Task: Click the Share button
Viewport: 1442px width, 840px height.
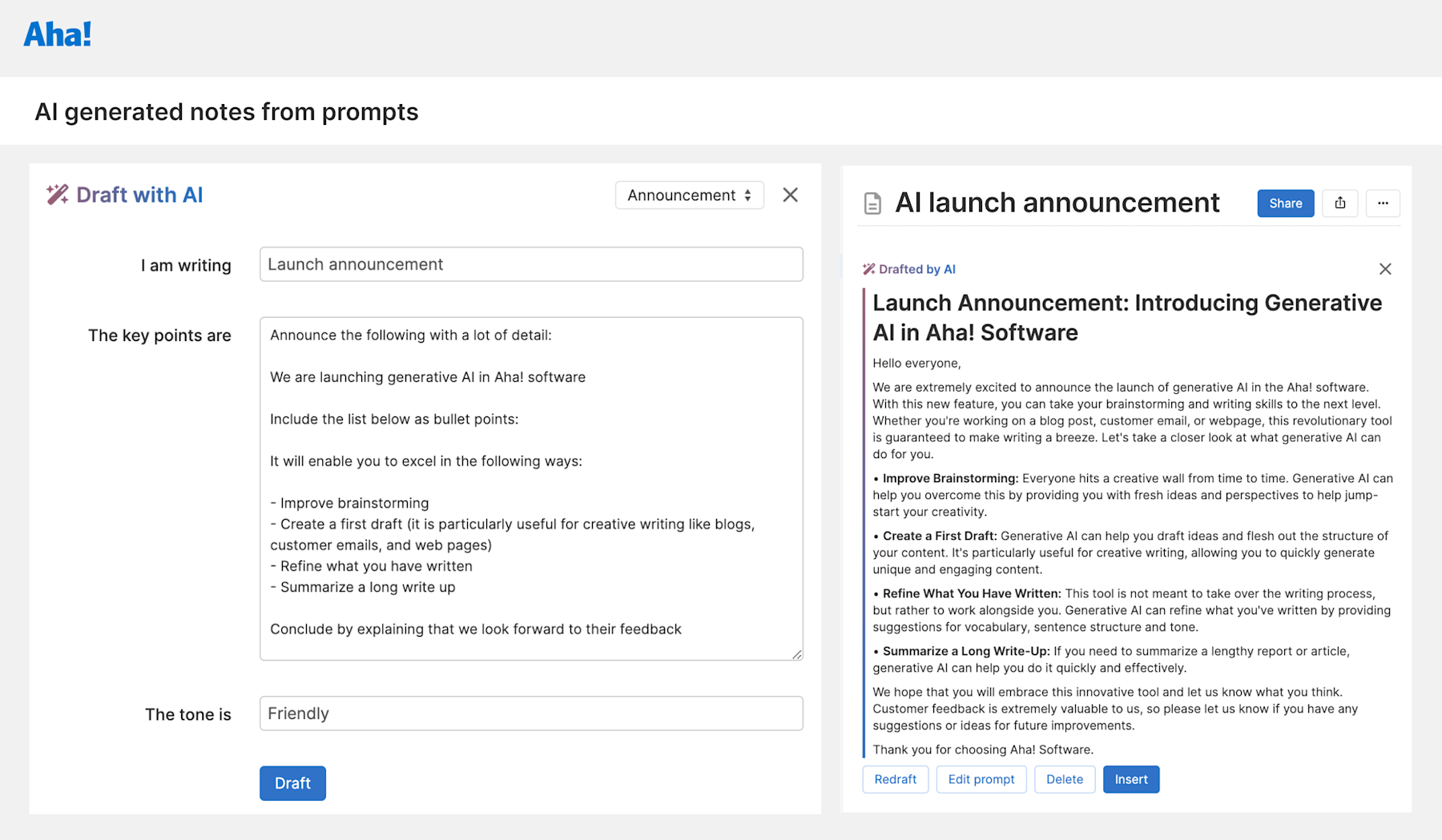Action: coord(1285,203)
